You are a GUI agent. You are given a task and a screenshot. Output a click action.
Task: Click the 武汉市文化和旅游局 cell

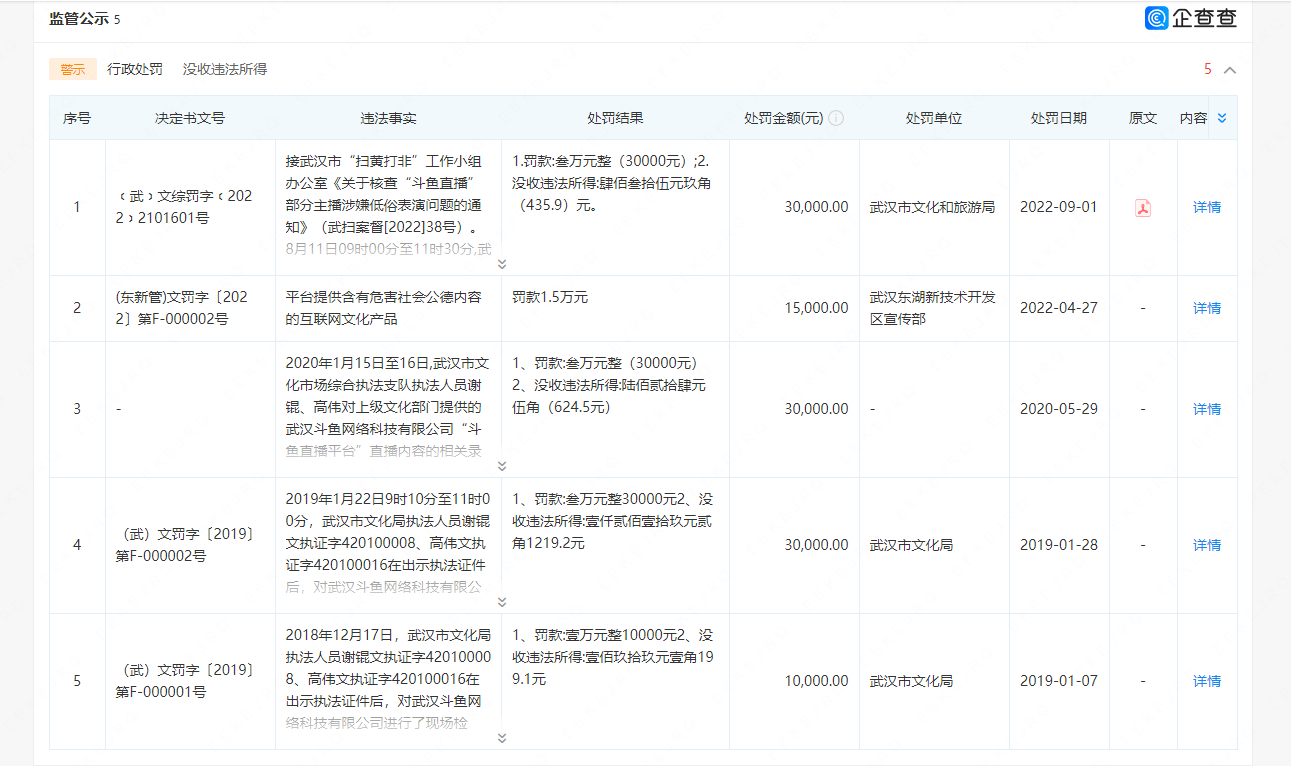pos(932,208)
